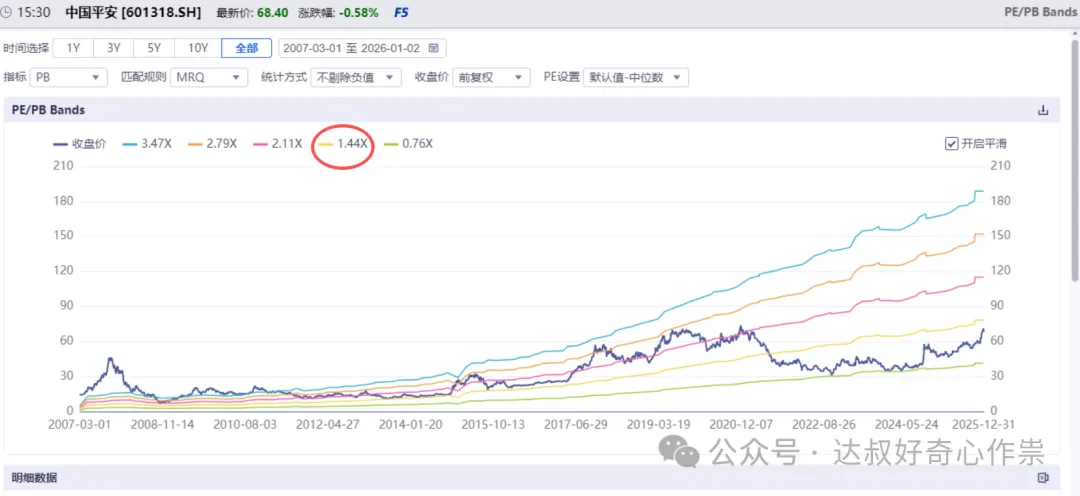Viewport: 1080px width, 496px height.
Task: Click the 明细数据 section header
Action: [34, 477]
